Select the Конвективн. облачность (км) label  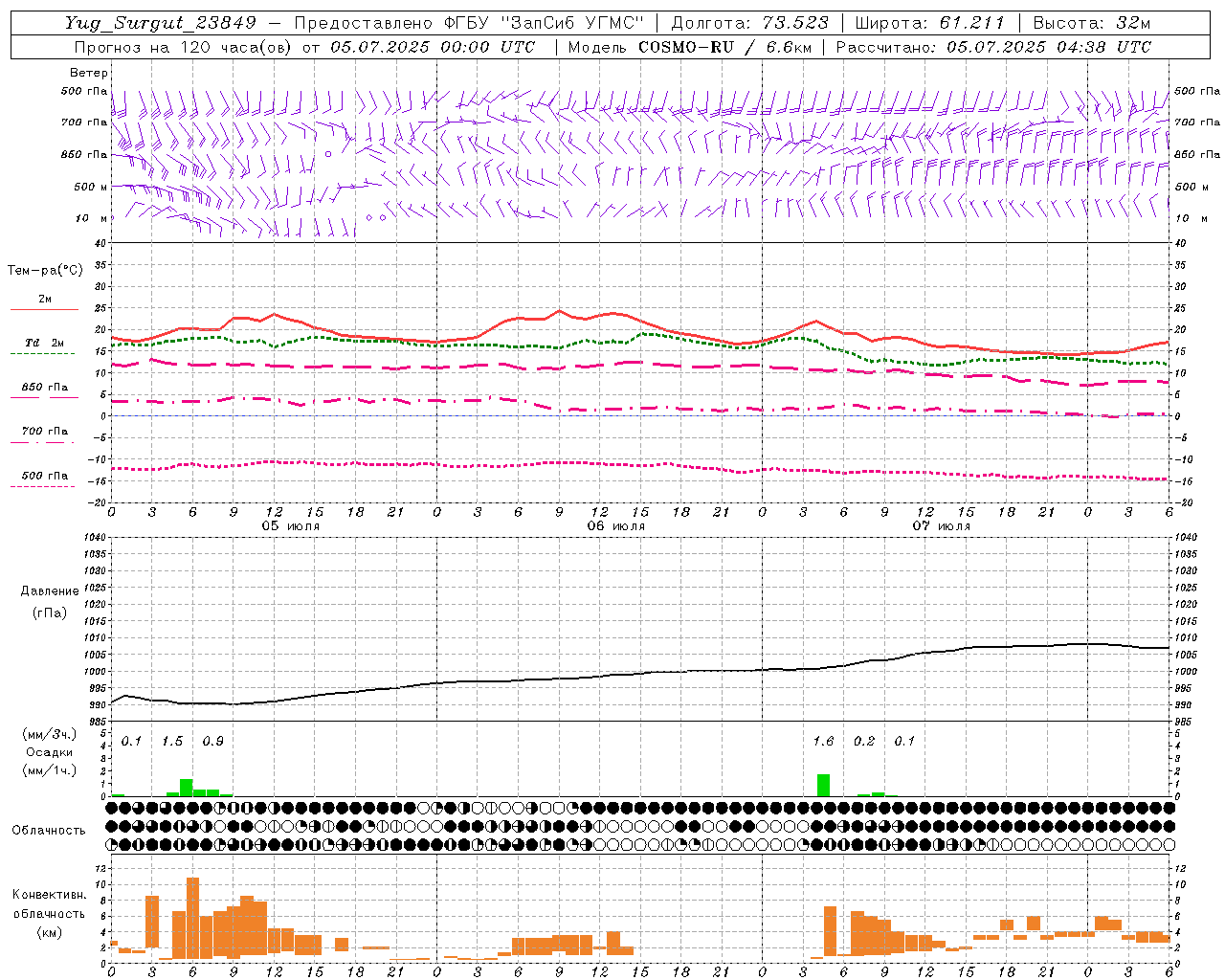(49, 913)
